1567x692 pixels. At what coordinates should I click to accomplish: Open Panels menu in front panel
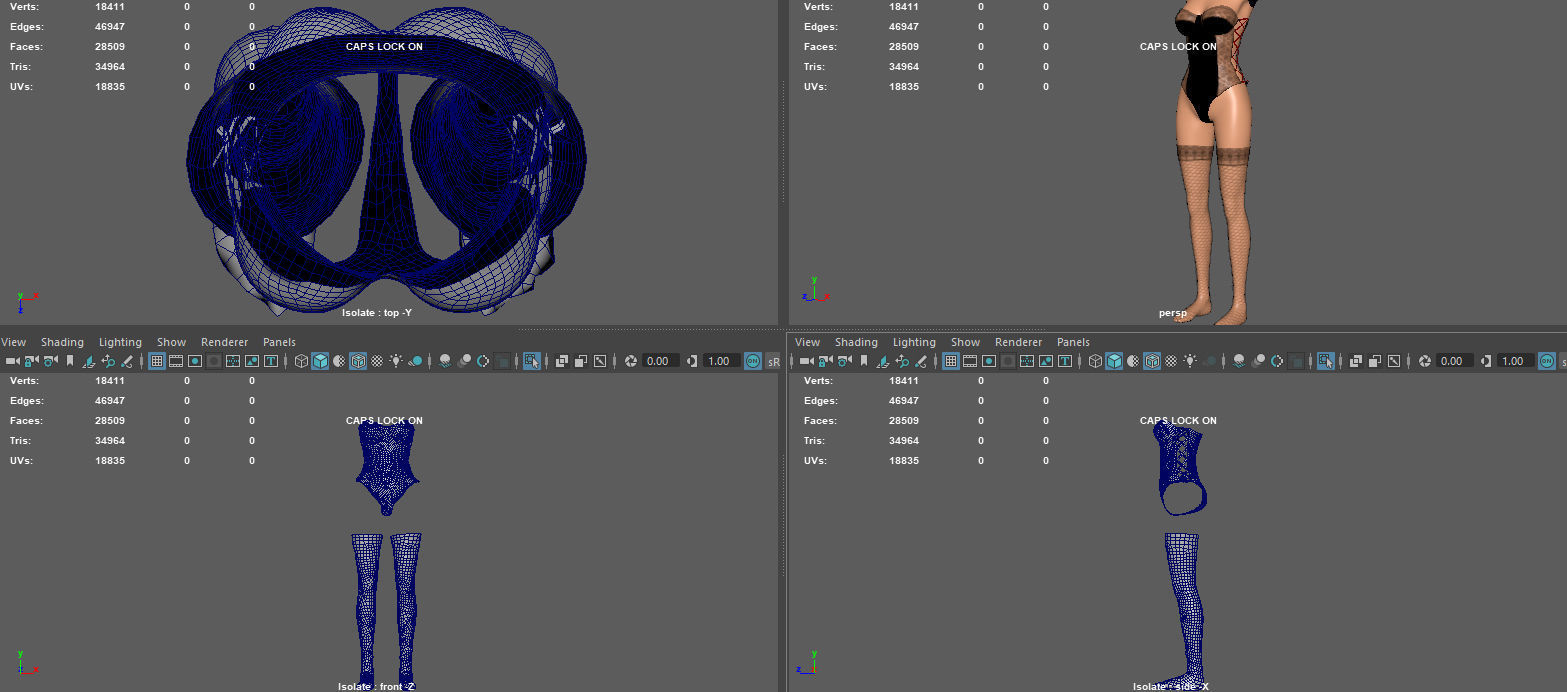279,342
